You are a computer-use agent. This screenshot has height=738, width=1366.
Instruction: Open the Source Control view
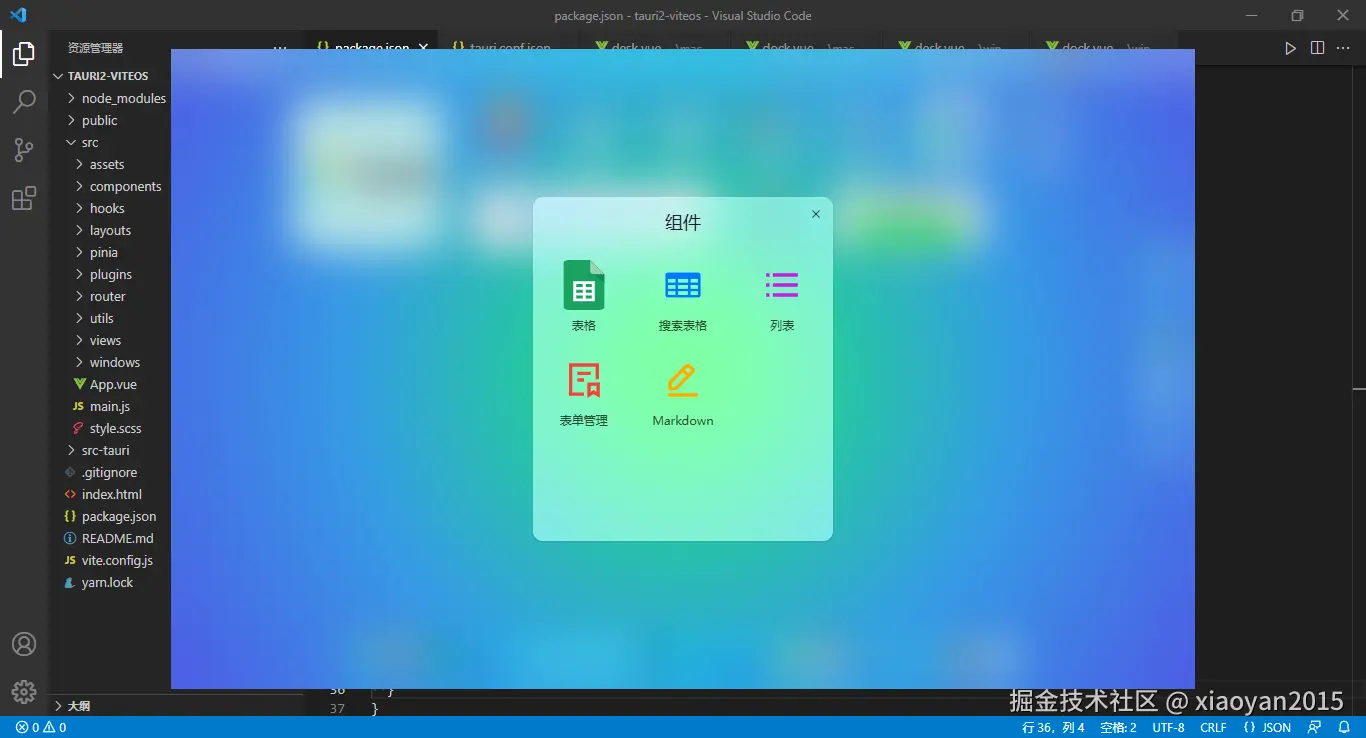[x=24, y=150]
